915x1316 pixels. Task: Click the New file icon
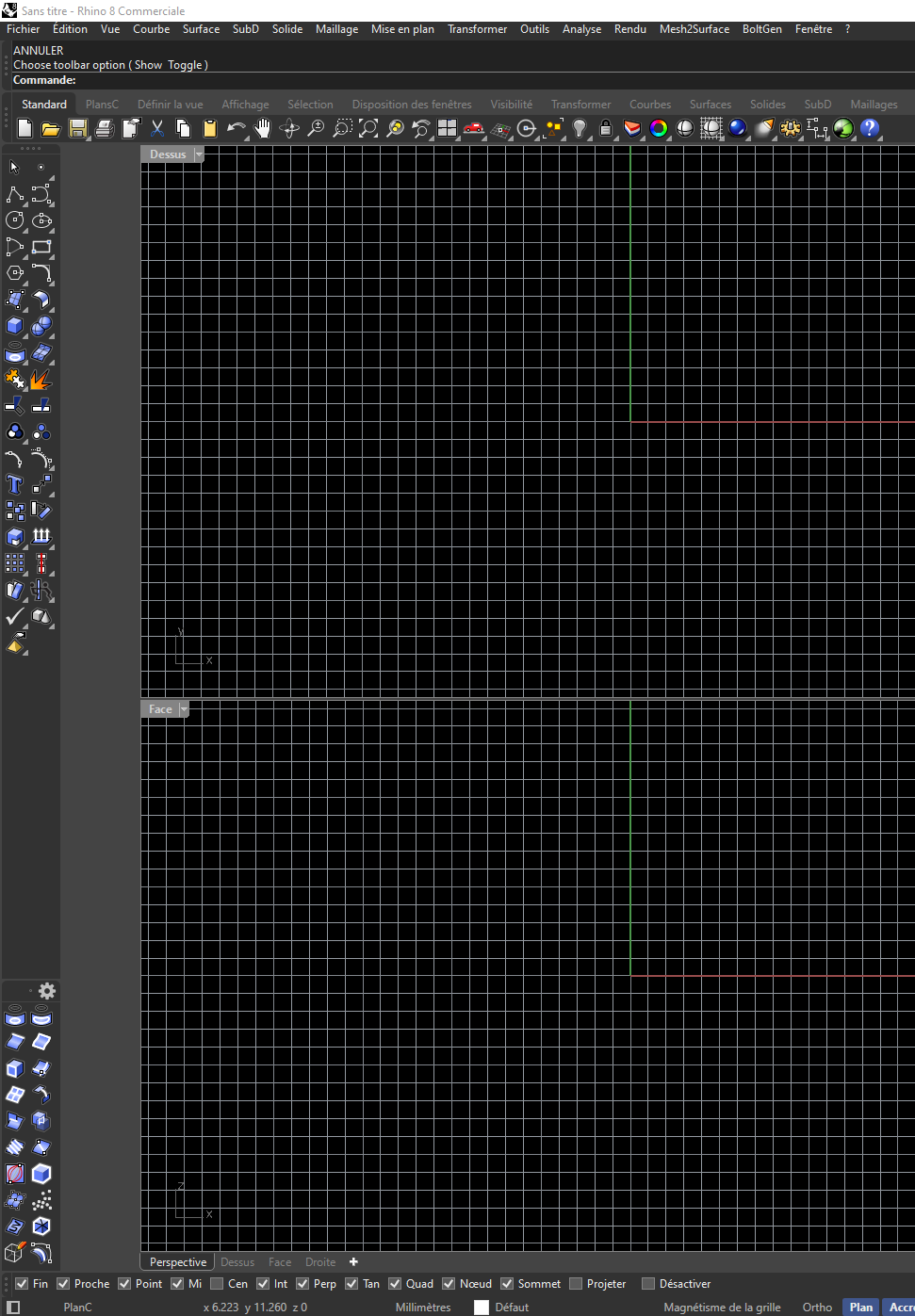click(x=25, y=128)
